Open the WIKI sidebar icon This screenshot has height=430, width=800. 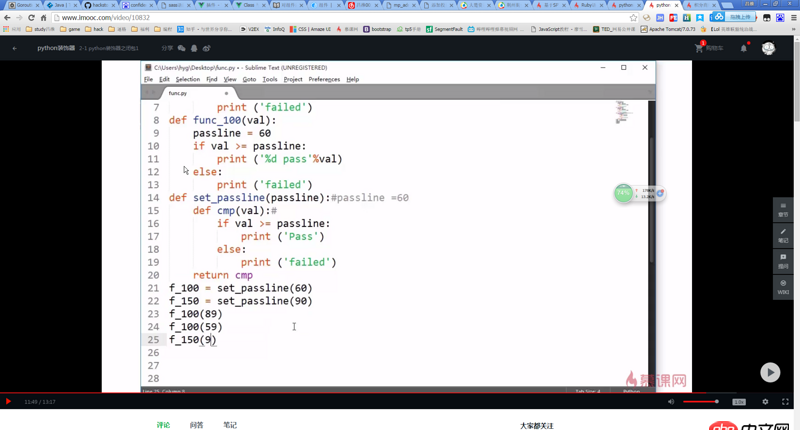click(x=783, y=288)
